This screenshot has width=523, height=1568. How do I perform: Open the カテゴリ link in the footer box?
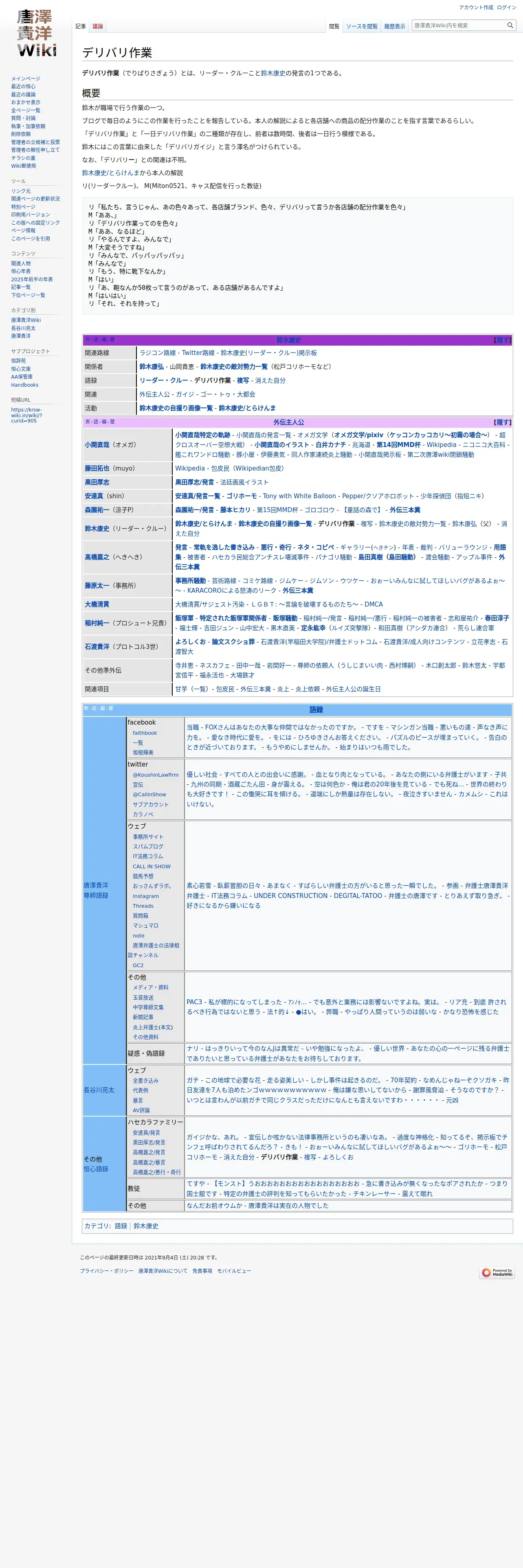tap(97, 1226)
